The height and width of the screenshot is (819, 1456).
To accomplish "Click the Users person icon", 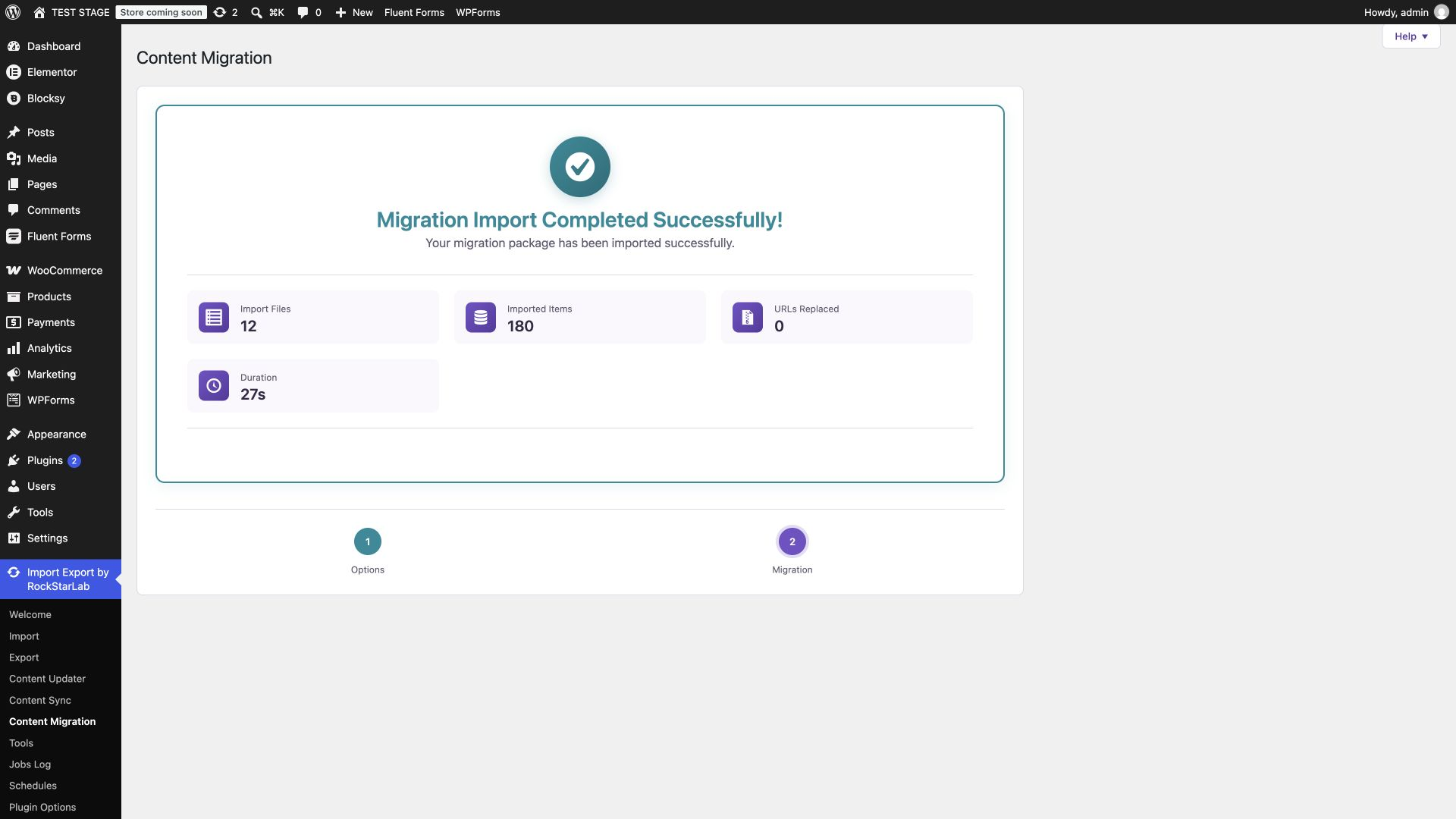I will coord(13,486).
